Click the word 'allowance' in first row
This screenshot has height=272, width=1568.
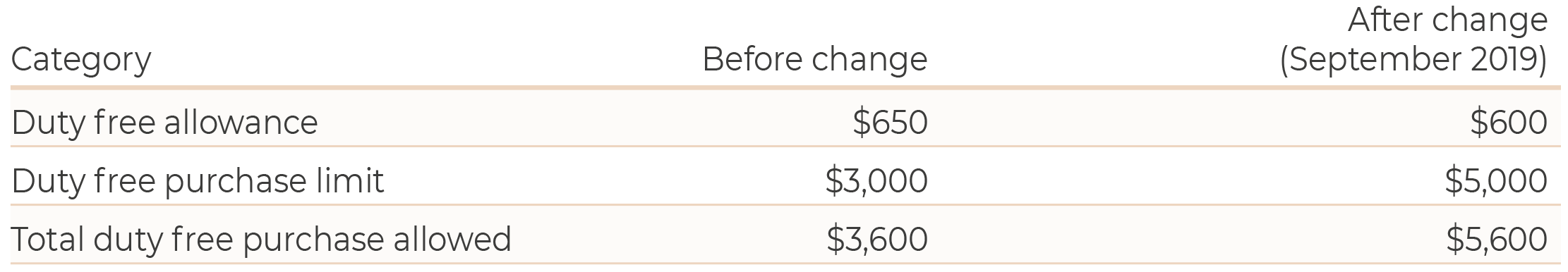pyautogui.click(x=241, y=123)
